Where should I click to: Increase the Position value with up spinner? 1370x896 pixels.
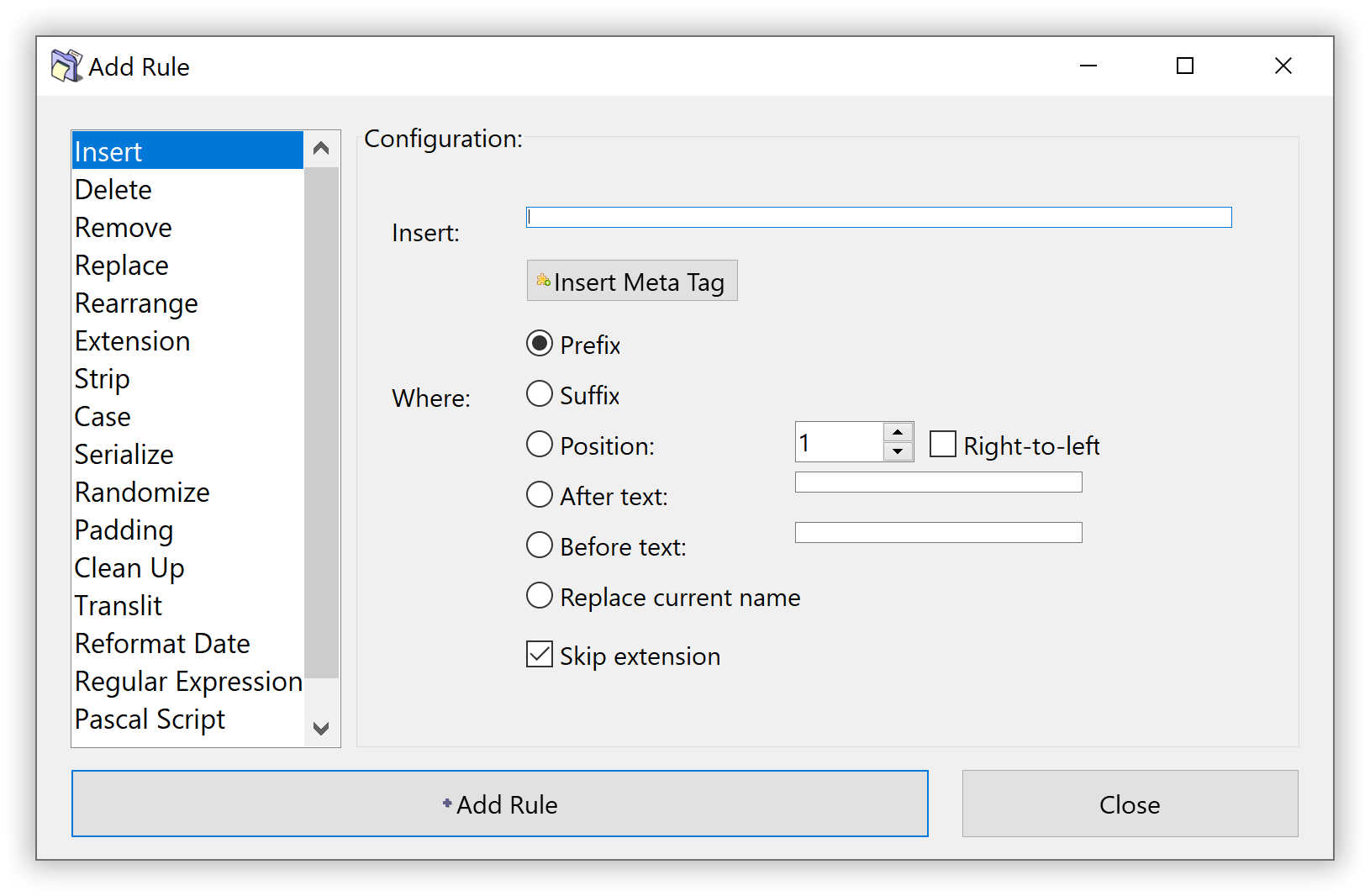pos(898,432)
